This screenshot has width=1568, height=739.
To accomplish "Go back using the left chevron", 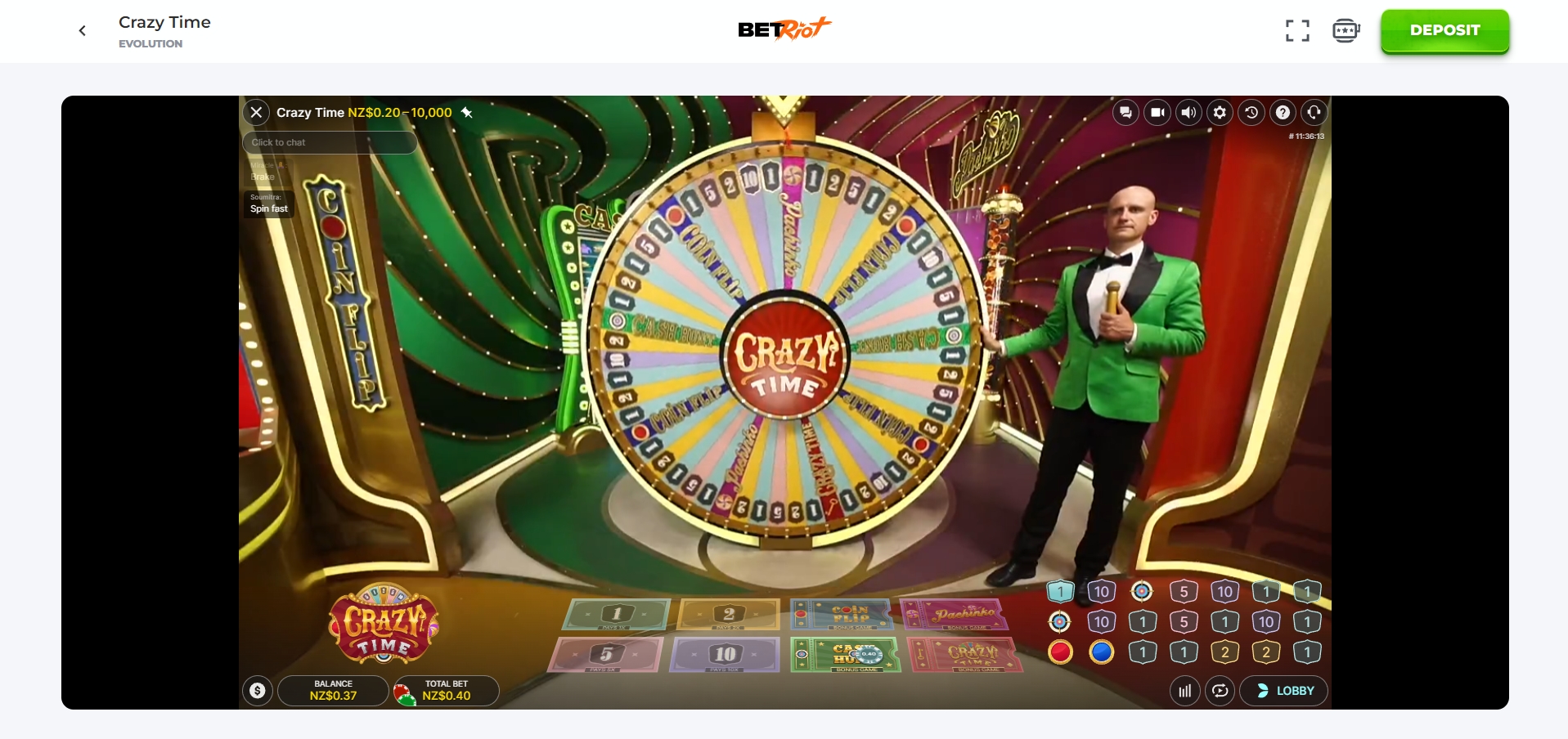I will tap(82, 31).
